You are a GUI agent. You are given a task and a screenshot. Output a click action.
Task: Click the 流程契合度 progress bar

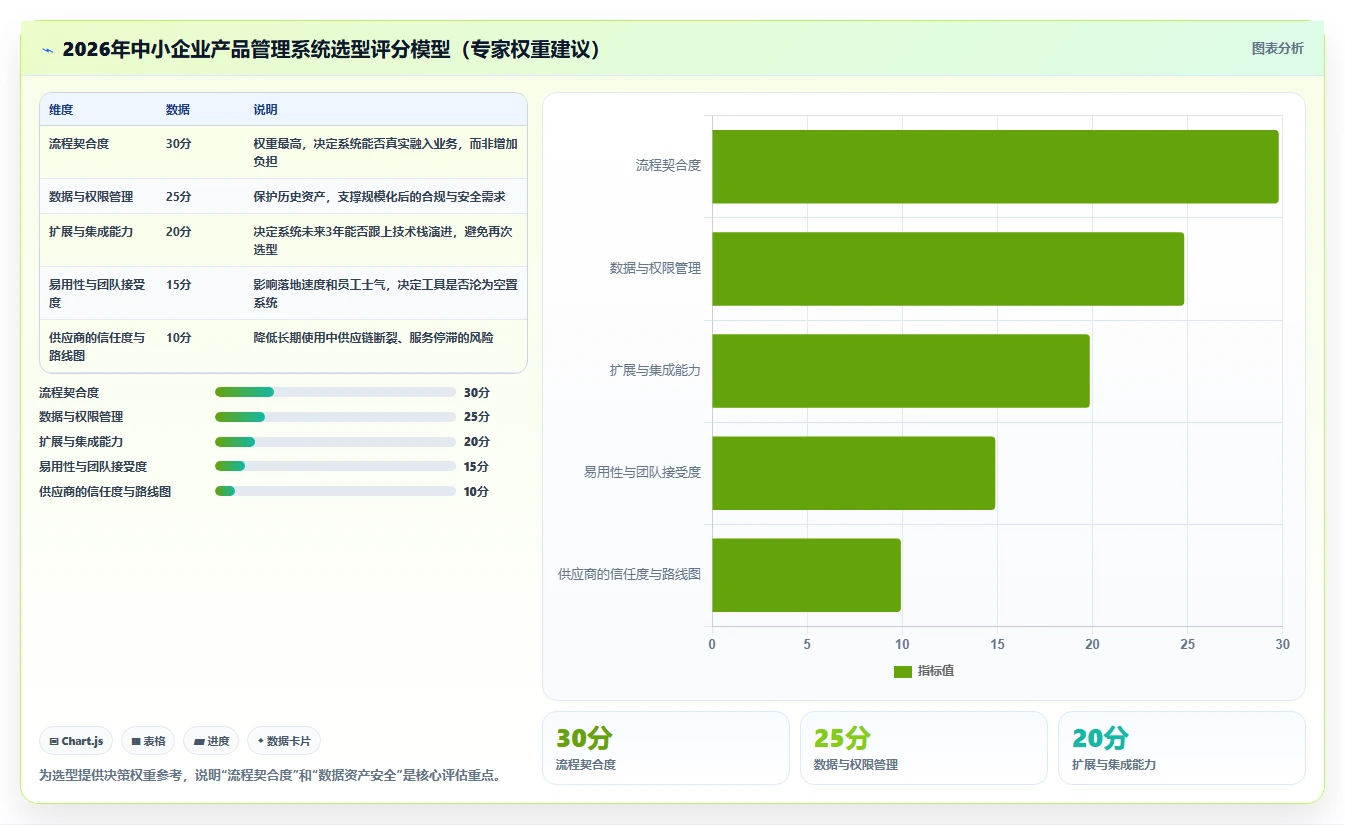[x=335, y=392]
